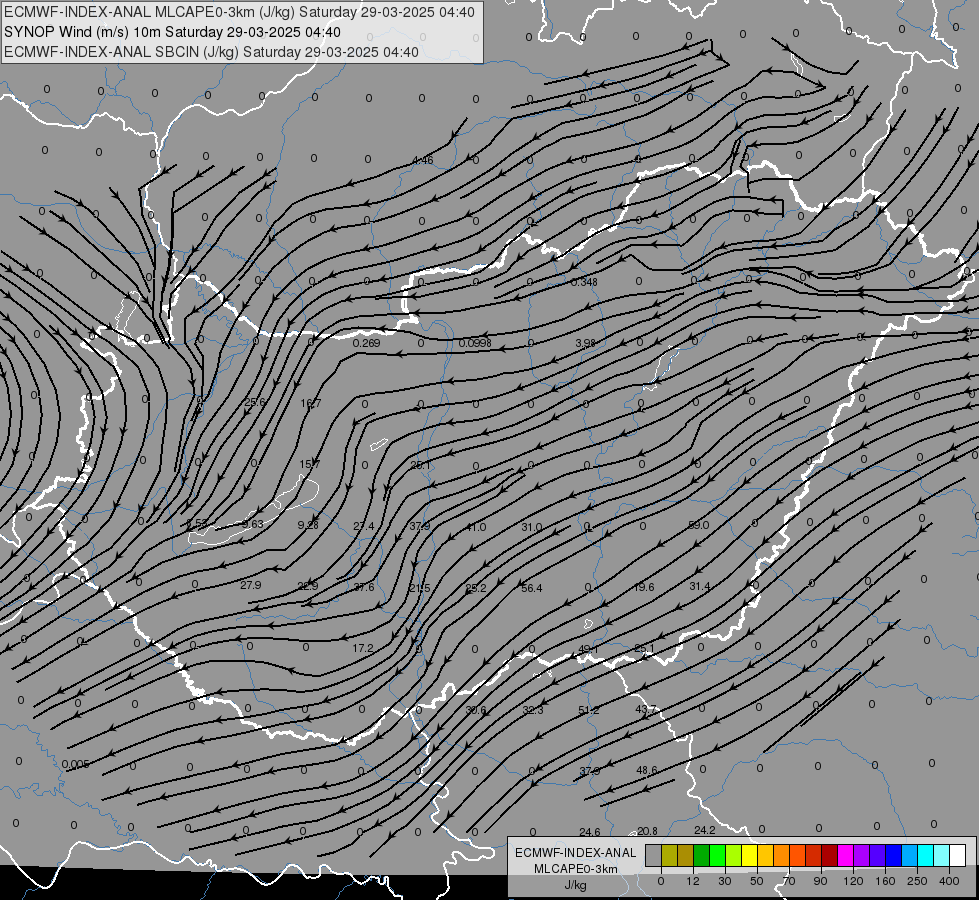
Task: Click the map value 9.28
Action: click(308, 525)
